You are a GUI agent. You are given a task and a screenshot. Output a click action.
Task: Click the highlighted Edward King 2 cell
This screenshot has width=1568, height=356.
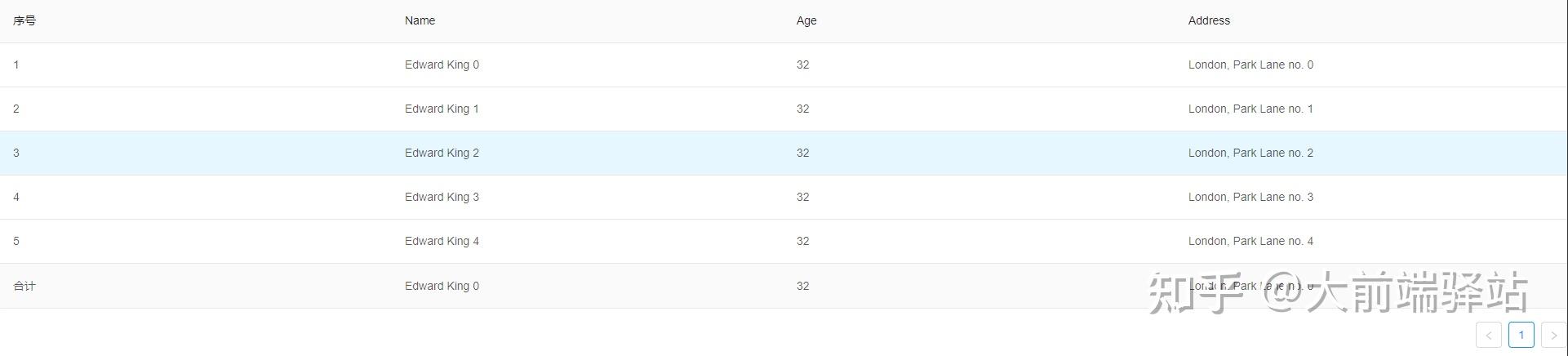pyautogui.click(x=442, y=154)
